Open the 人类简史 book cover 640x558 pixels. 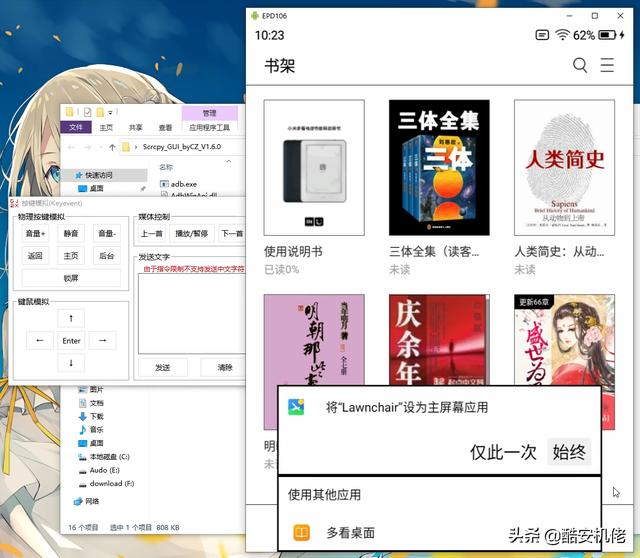pos(564,168)
